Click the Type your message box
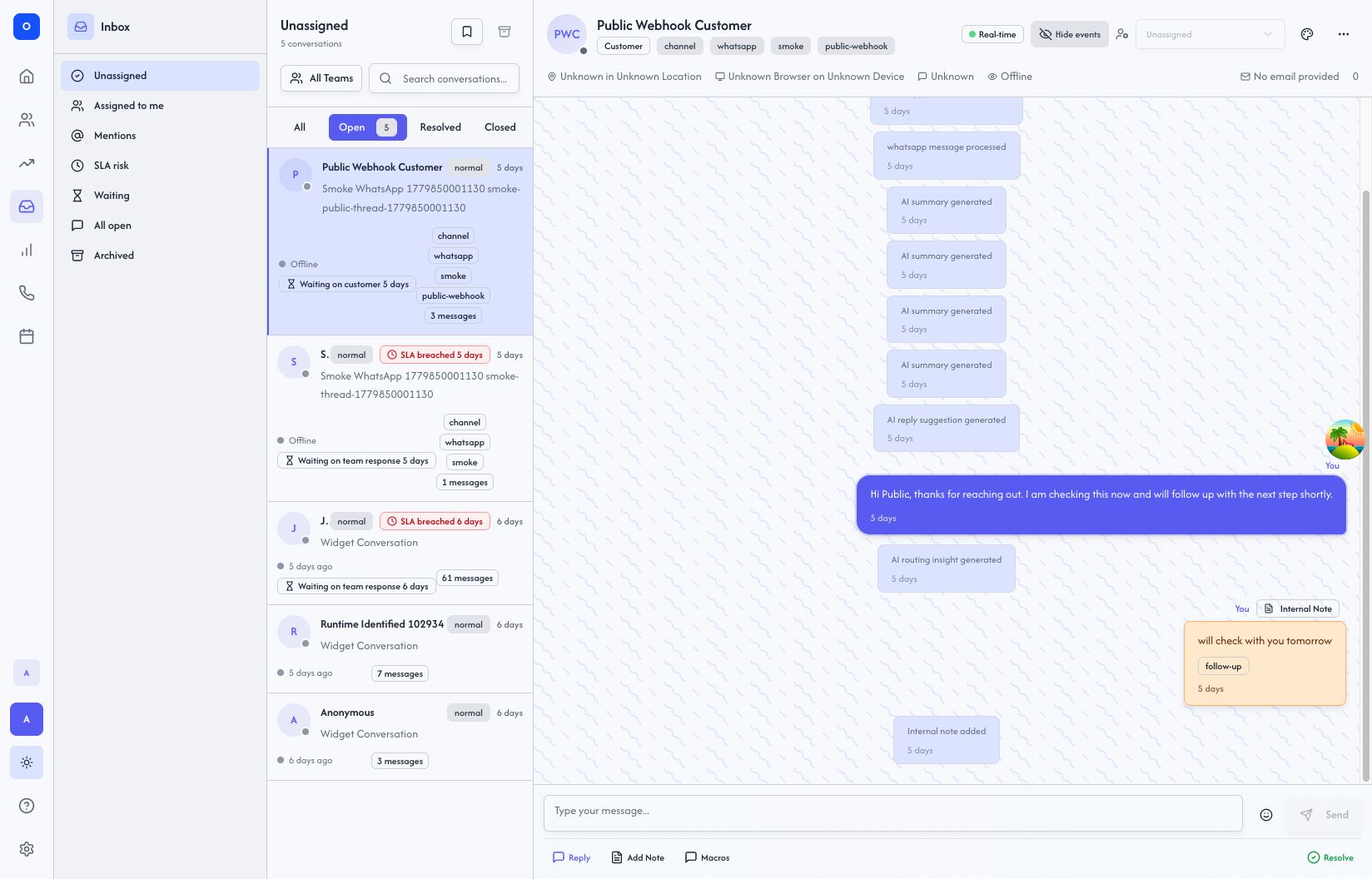The image size is (1372, 879). point(892,812)
